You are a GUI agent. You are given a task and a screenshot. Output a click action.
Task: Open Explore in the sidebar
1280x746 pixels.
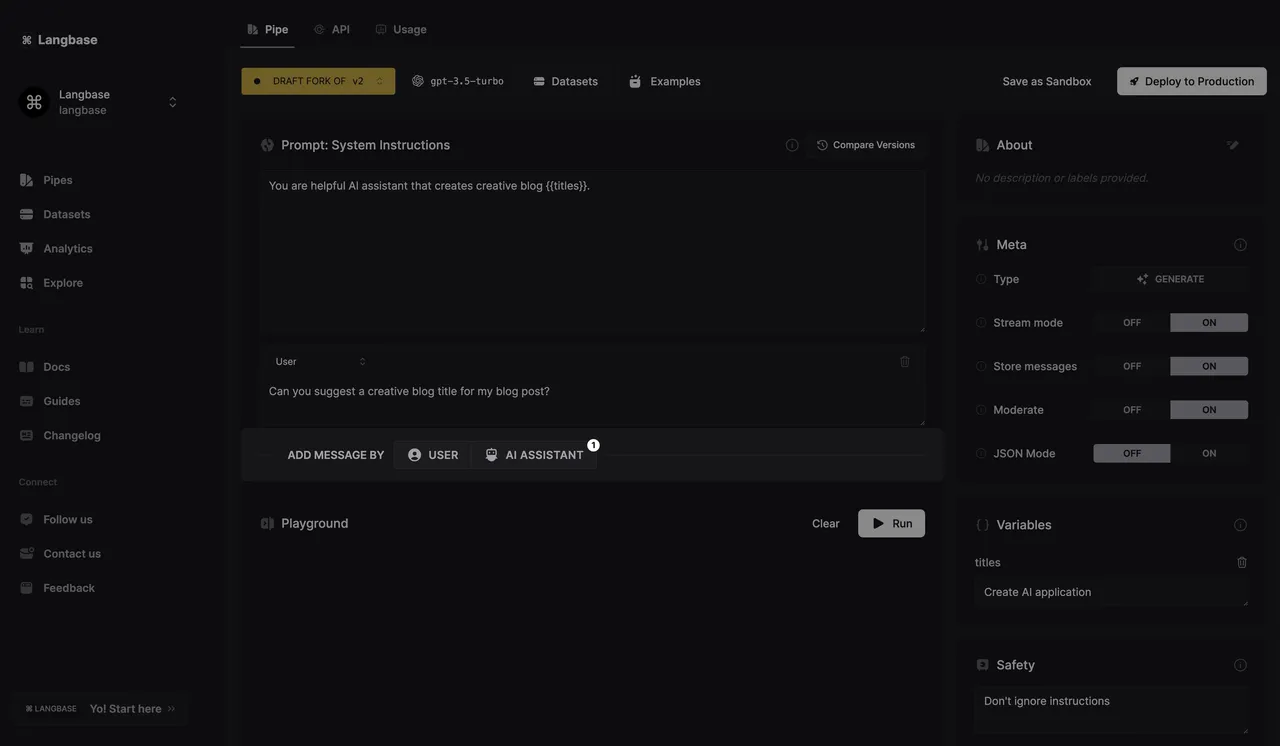click(62, 283)
